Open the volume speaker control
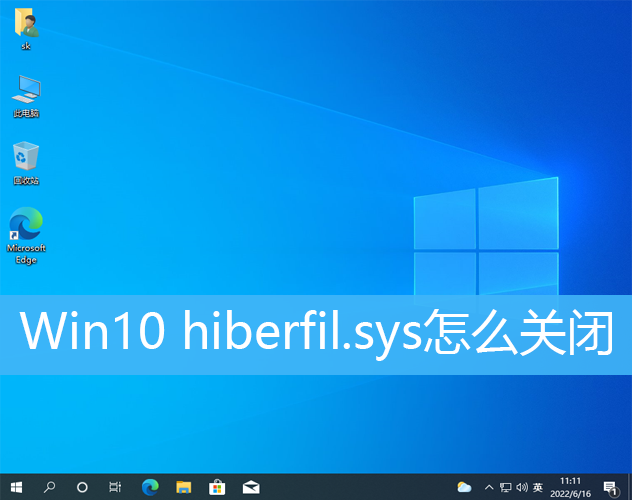632x500 pixels. click(x=521, y=487)
